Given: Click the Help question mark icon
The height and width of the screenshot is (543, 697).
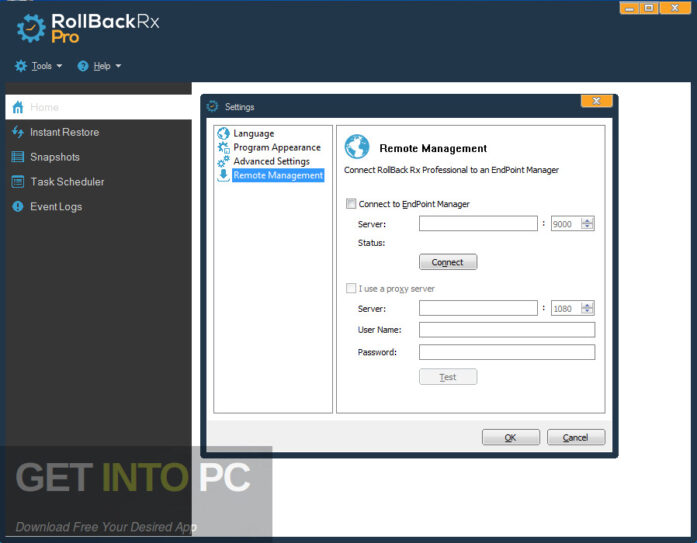Looking at the screenshot, I should coord(83,66).
